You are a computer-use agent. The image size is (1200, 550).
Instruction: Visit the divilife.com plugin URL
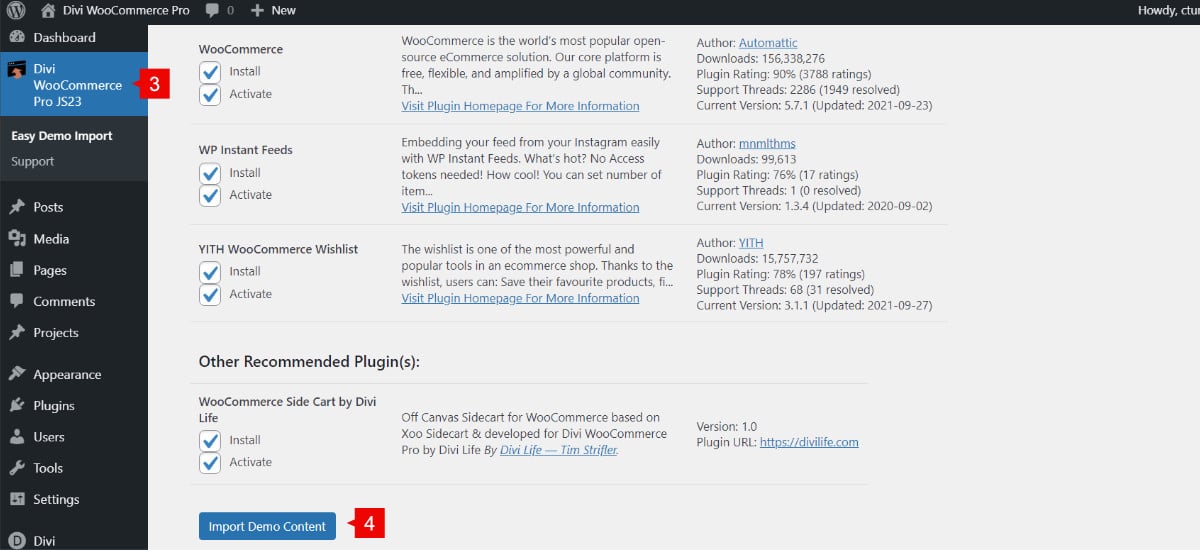coord(809,442)
